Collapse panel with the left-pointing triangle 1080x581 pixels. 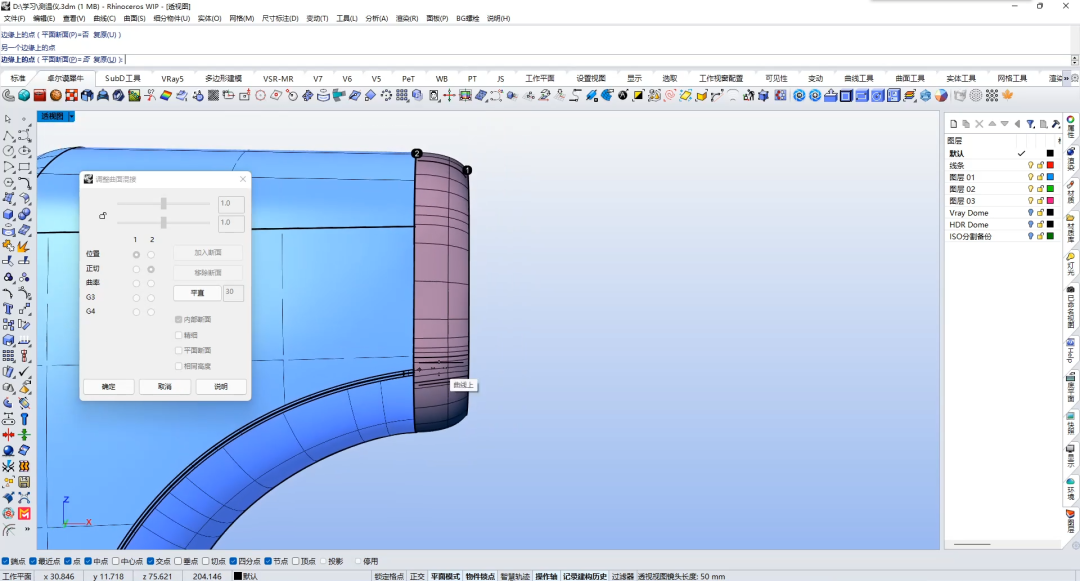coord(1017,124)
